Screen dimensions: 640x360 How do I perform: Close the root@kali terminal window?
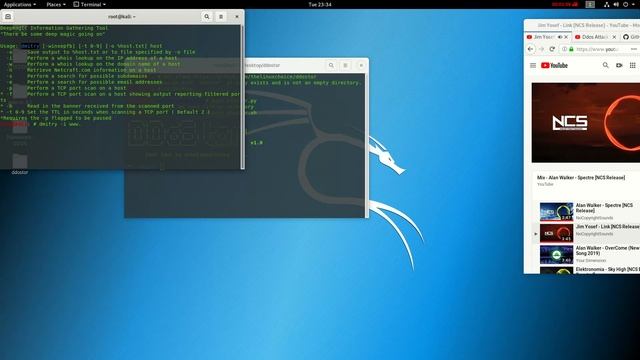[x=237, y=17]
